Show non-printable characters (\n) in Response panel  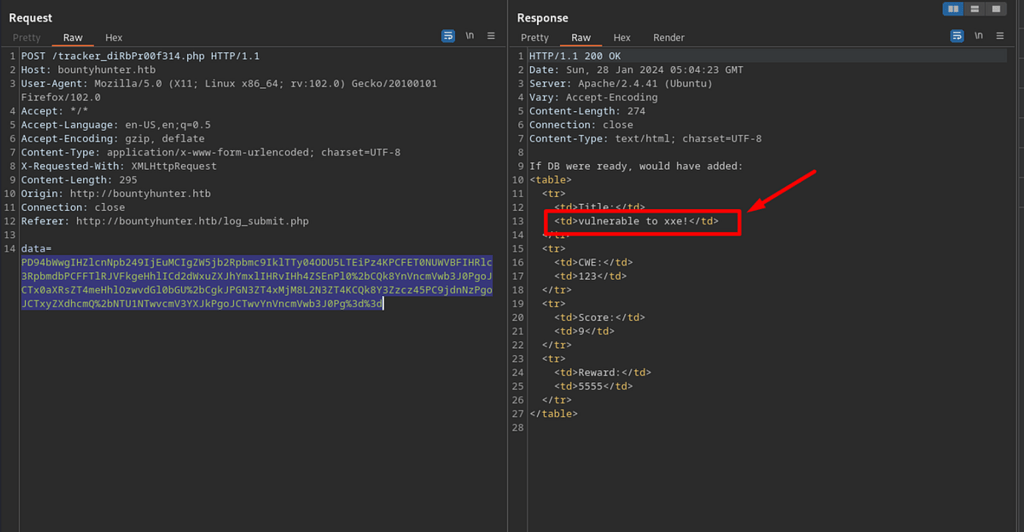(978, 36)
